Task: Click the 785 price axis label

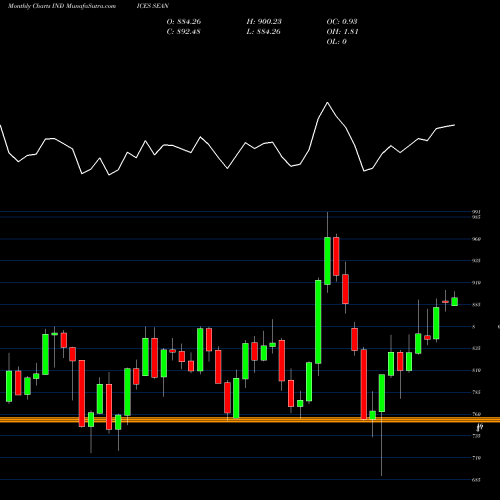Action: click(476, 392)
